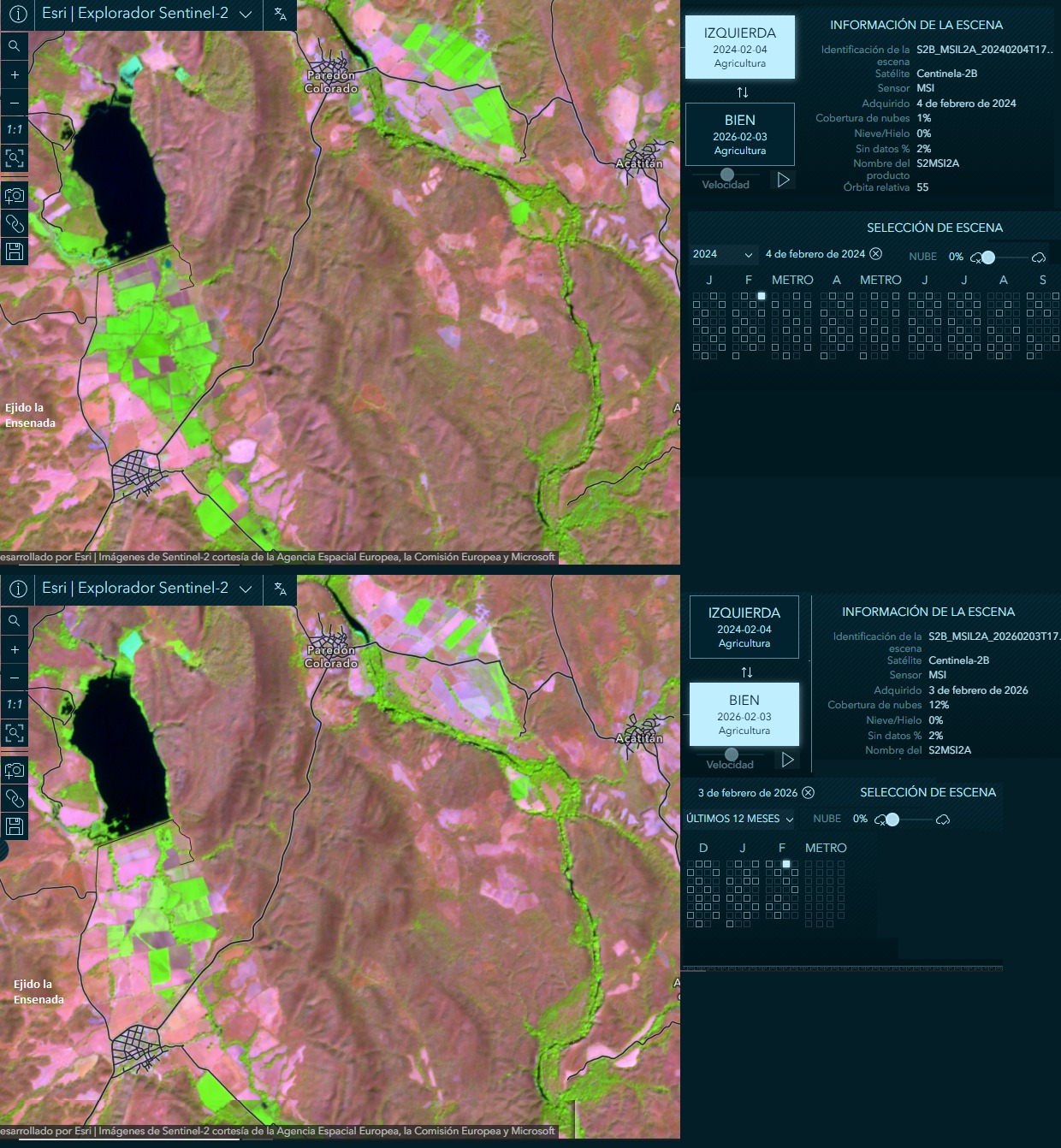Open the translate language icon in top header

click(x=280, y=15)
